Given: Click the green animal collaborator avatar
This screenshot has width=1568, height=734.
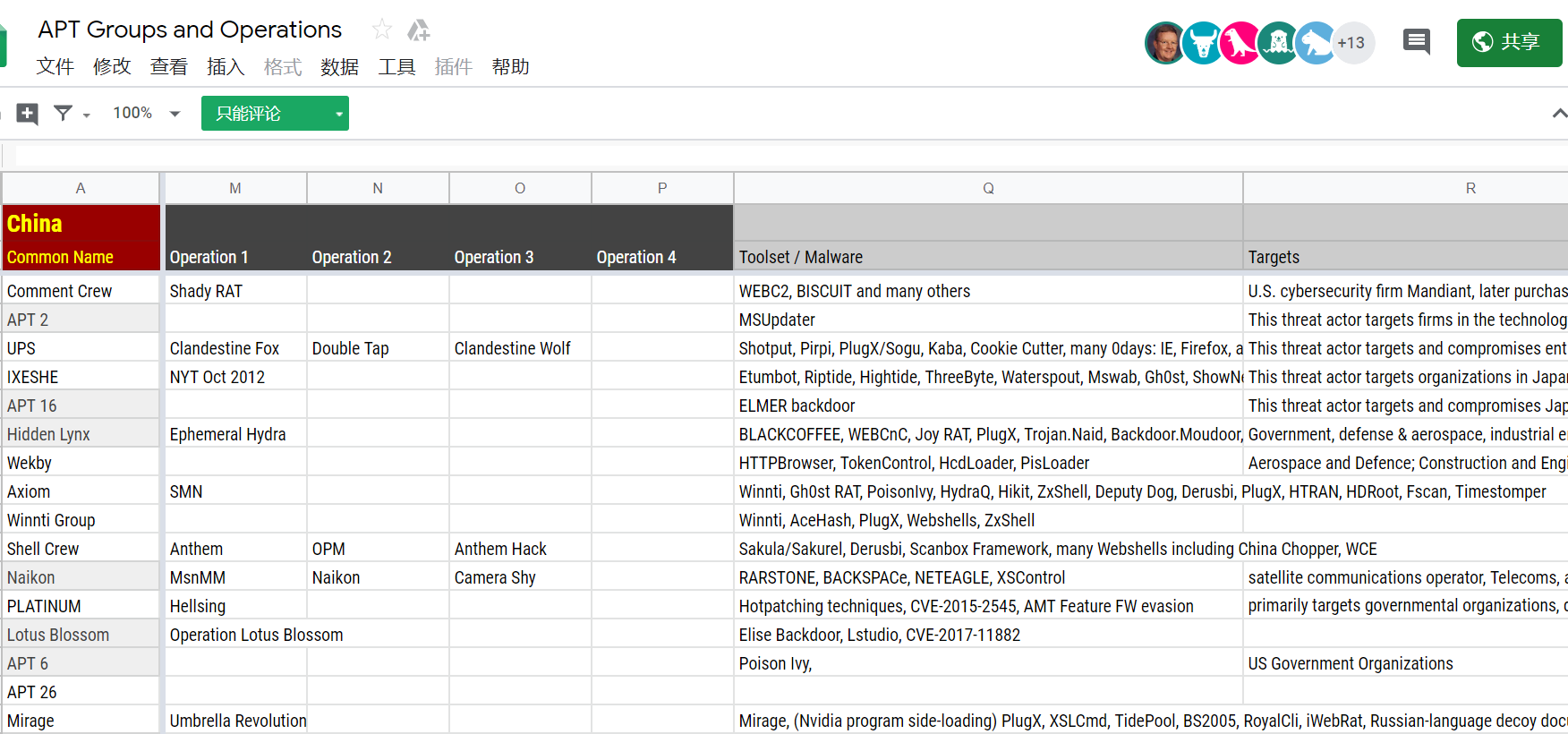Looking at the screenshot, I should [1278, 43].
